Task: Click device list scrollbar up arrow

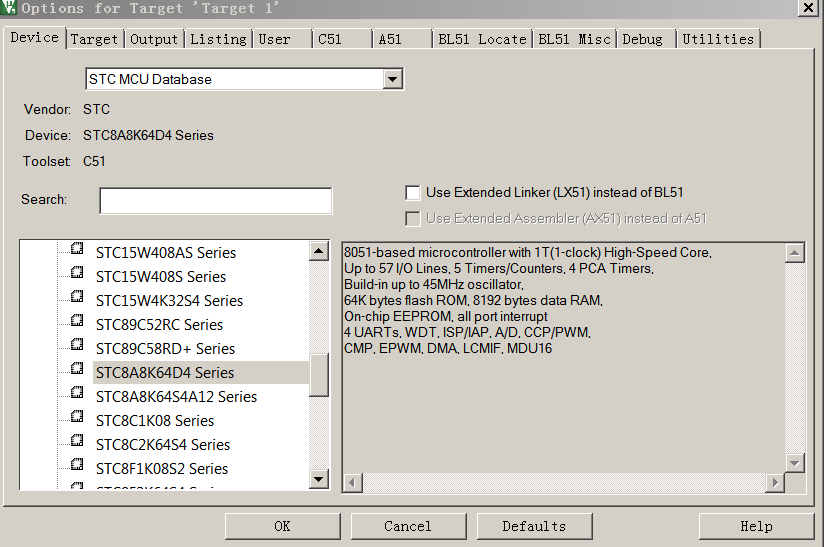Action: 319,252
